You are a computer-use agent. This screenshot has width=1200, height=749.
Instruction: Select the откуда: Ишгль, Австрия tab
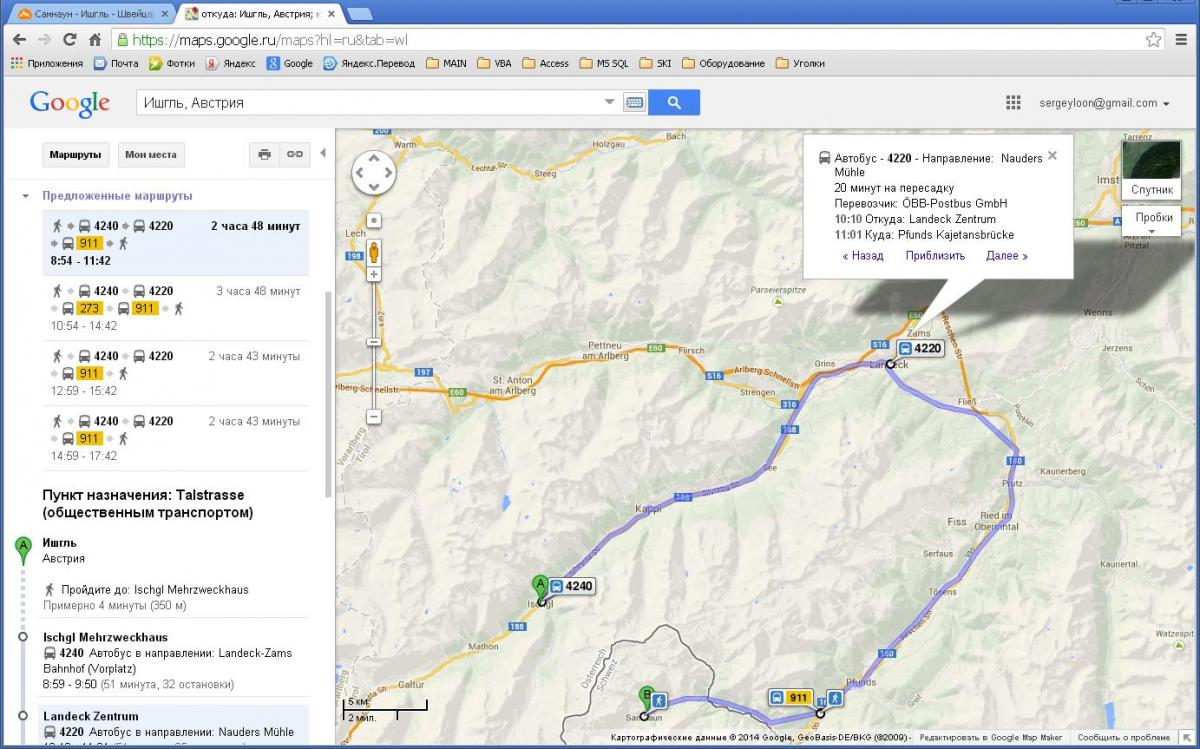[x=259, y=14]
